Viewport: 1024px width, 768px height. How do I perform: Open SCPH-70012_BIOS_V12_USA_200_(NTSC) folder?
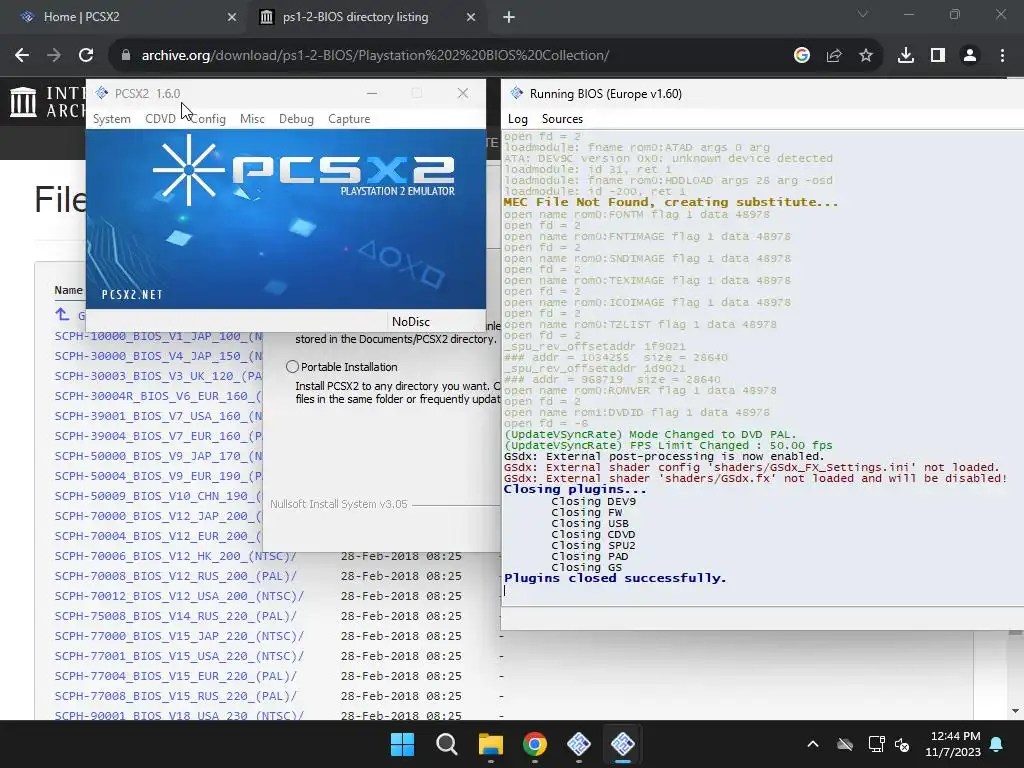click(180, 596)
